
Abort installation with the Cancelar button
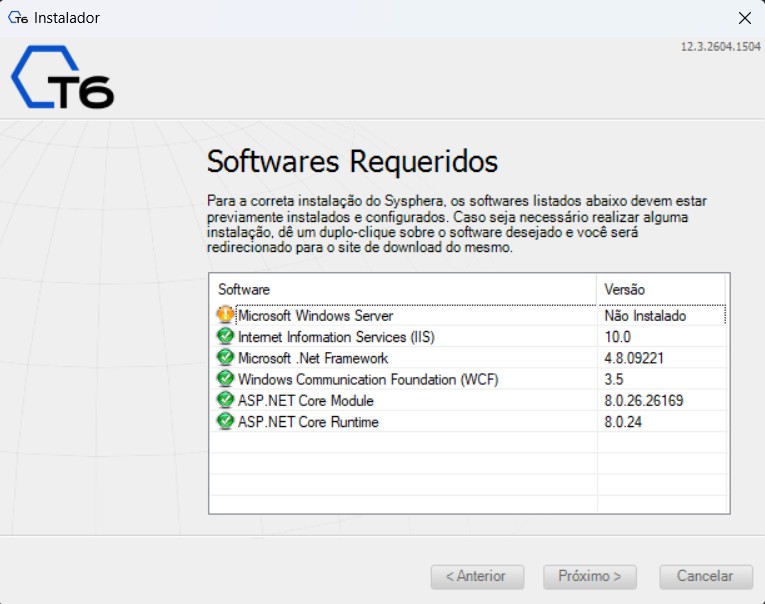(705, 577)
